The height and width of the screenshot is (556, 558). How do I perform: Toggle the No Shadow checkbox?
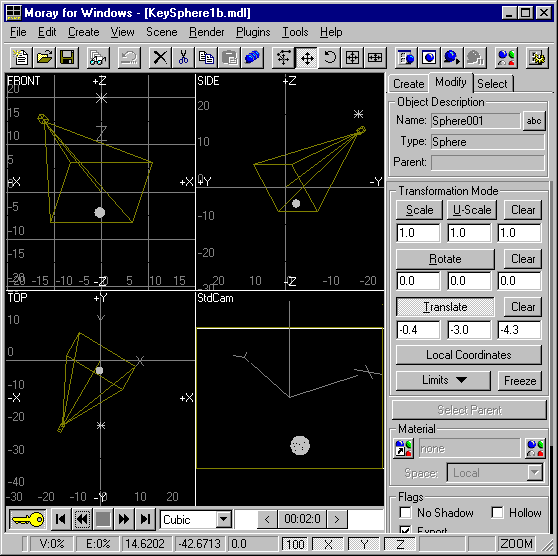(405, 513)
